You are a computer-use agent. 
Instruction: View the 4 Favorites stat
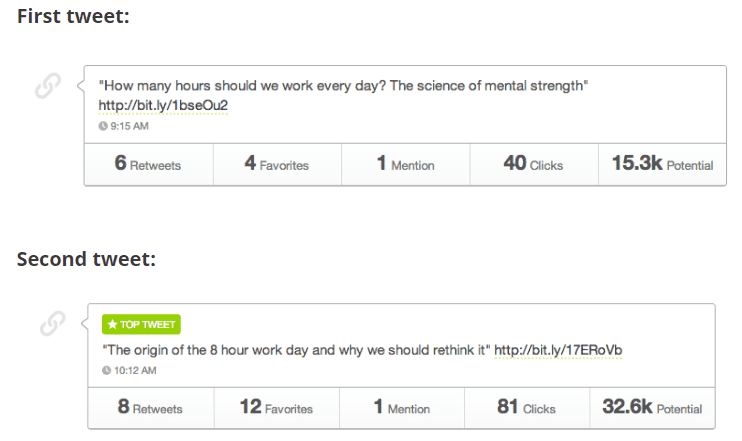tap(277, 164)
